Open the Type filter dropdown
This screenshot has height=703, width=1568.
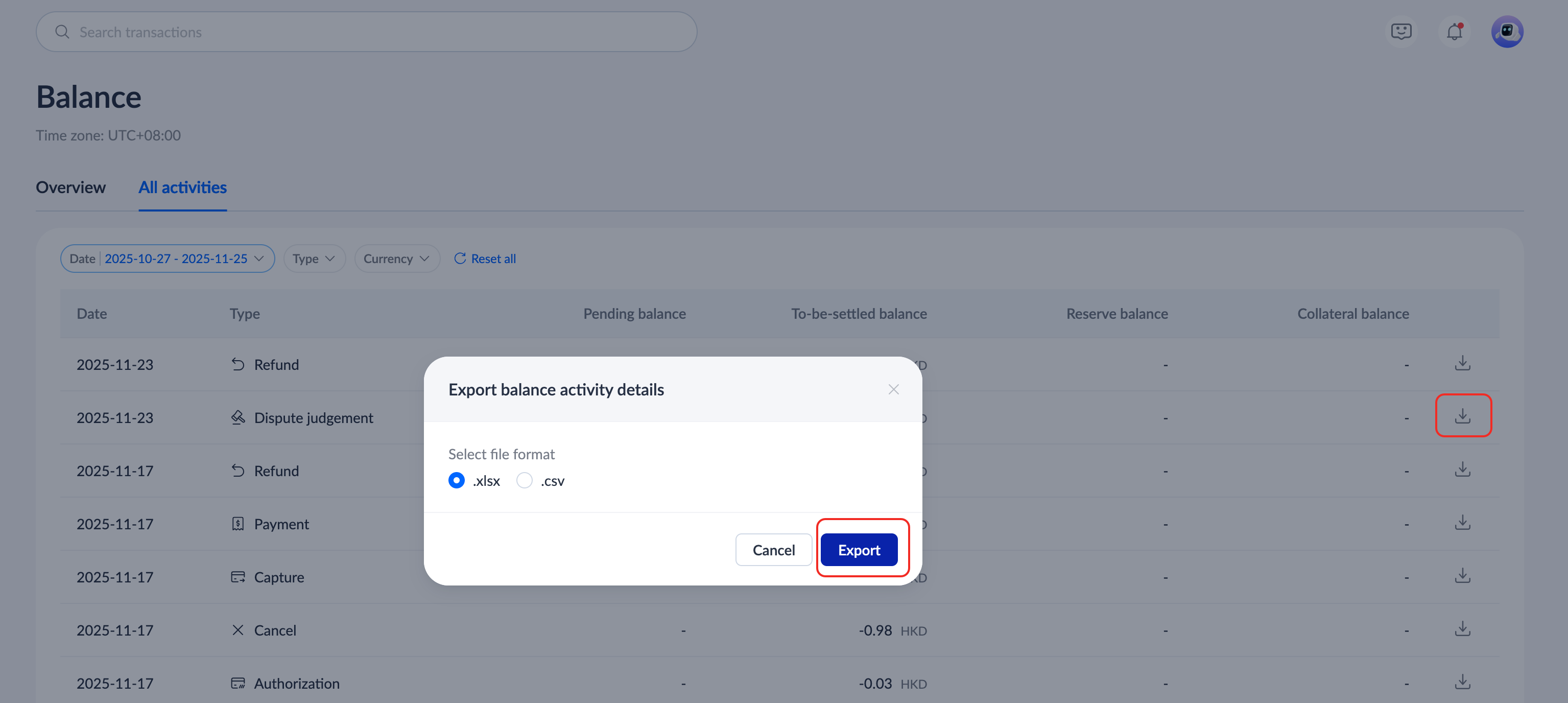(x=314, y=259)
